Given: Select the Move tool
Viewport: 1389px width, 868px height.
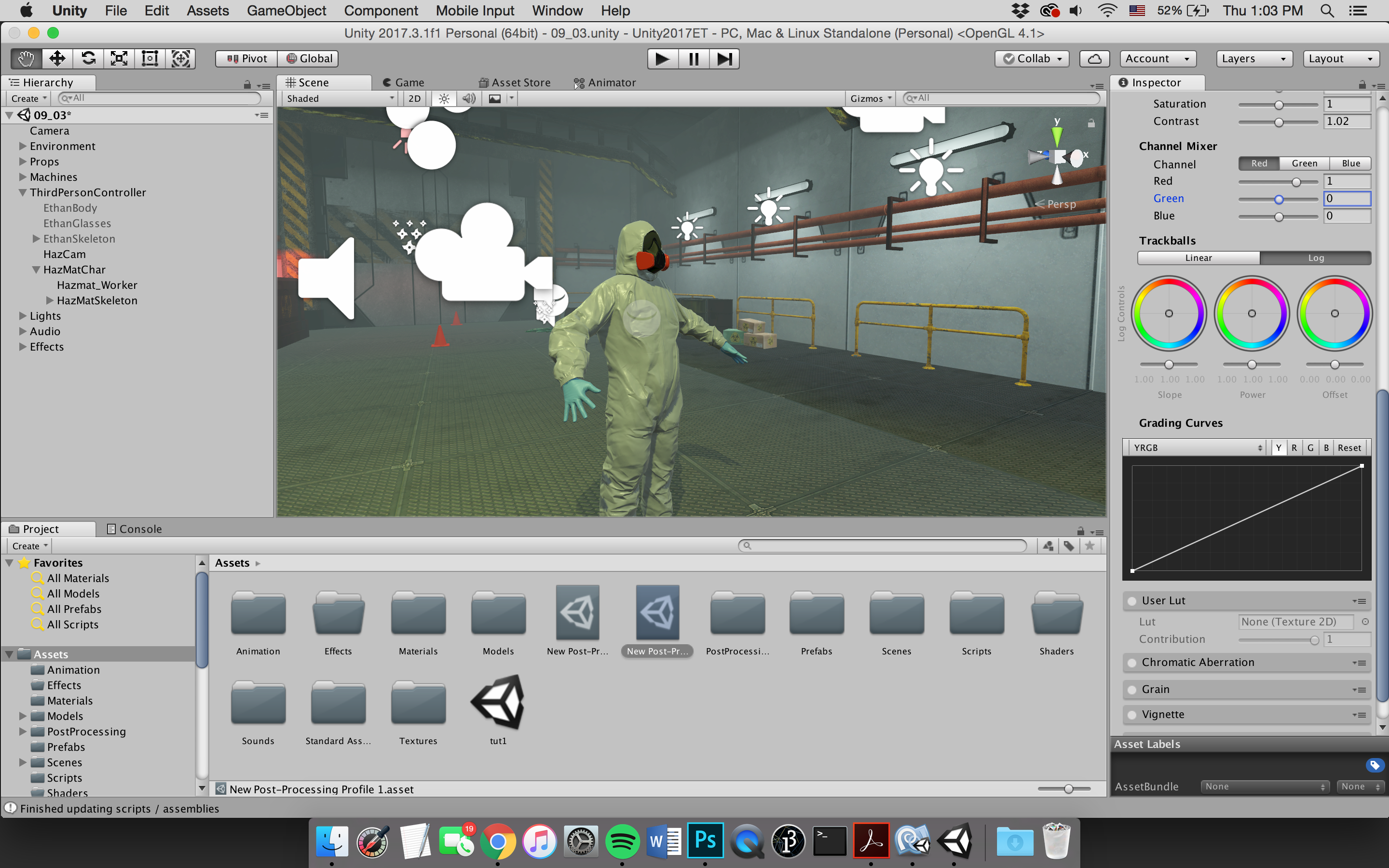Looking at the screenshot, I should [x=57, y=58].
